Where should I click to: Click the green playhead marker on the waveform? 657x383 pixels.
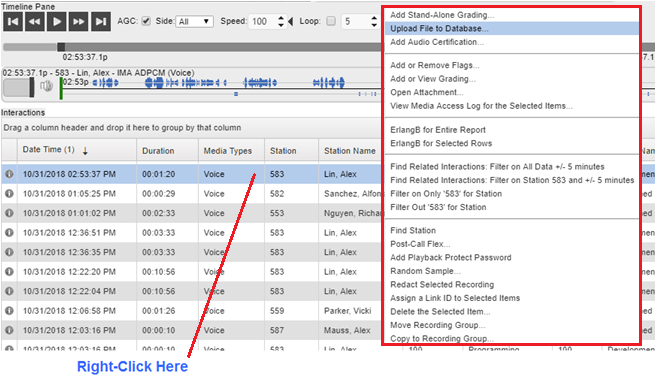61,89
